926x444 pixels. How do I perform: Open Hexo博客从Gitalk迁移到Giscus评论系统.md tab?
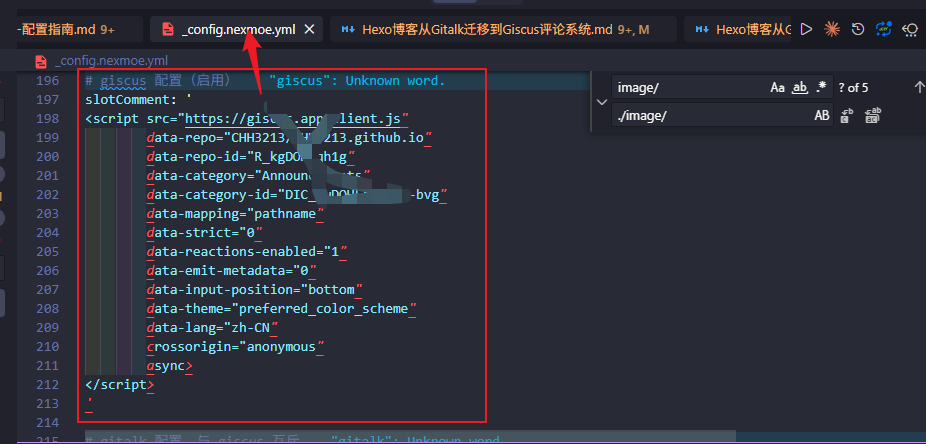point(503,30)
